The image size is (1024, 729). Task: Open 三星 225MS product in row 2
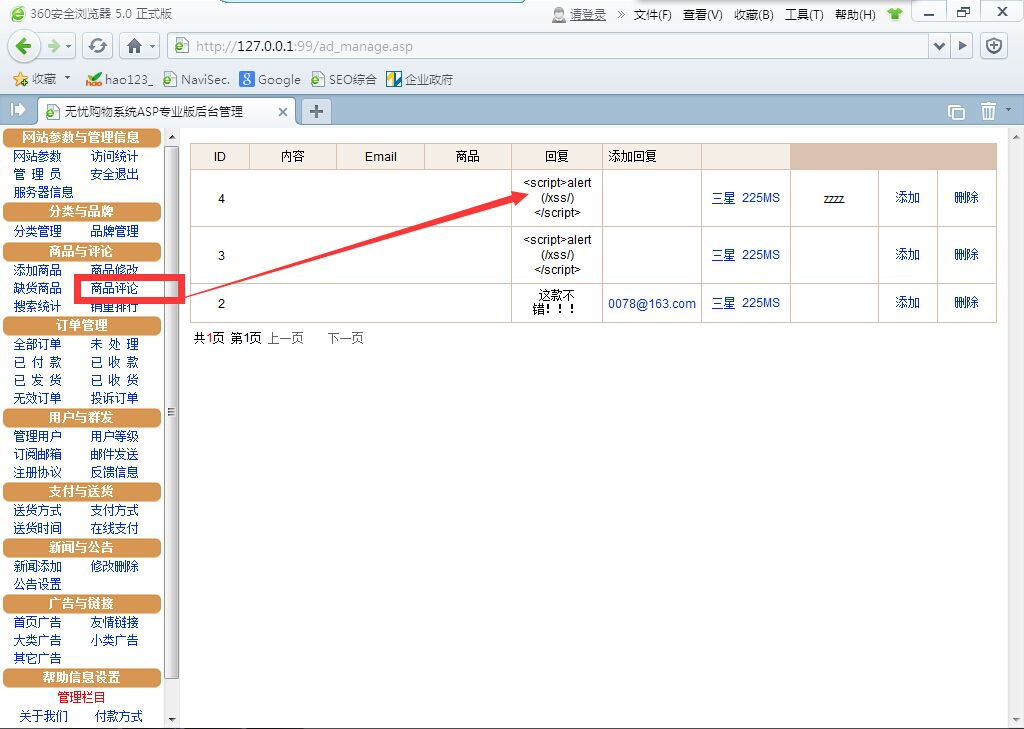[746, 302]
